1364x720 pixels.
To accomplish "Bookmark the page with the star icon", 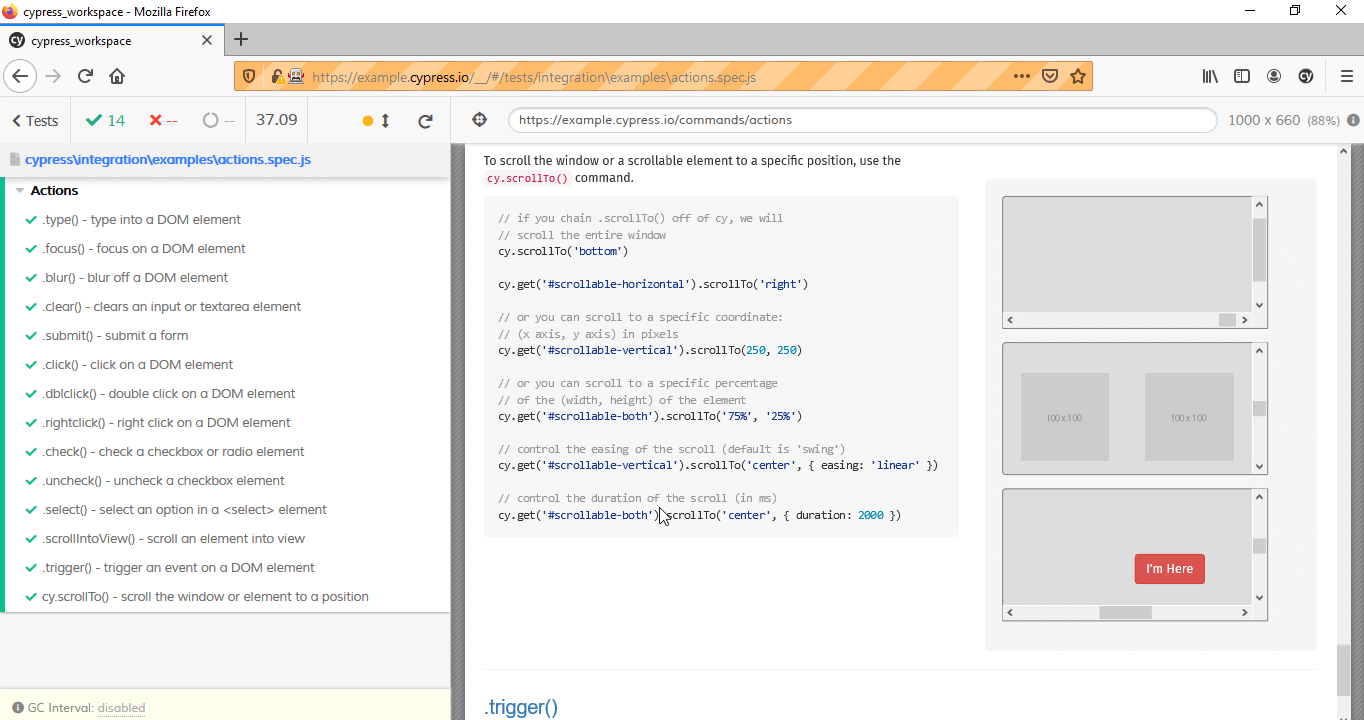I will [1078, 76].
